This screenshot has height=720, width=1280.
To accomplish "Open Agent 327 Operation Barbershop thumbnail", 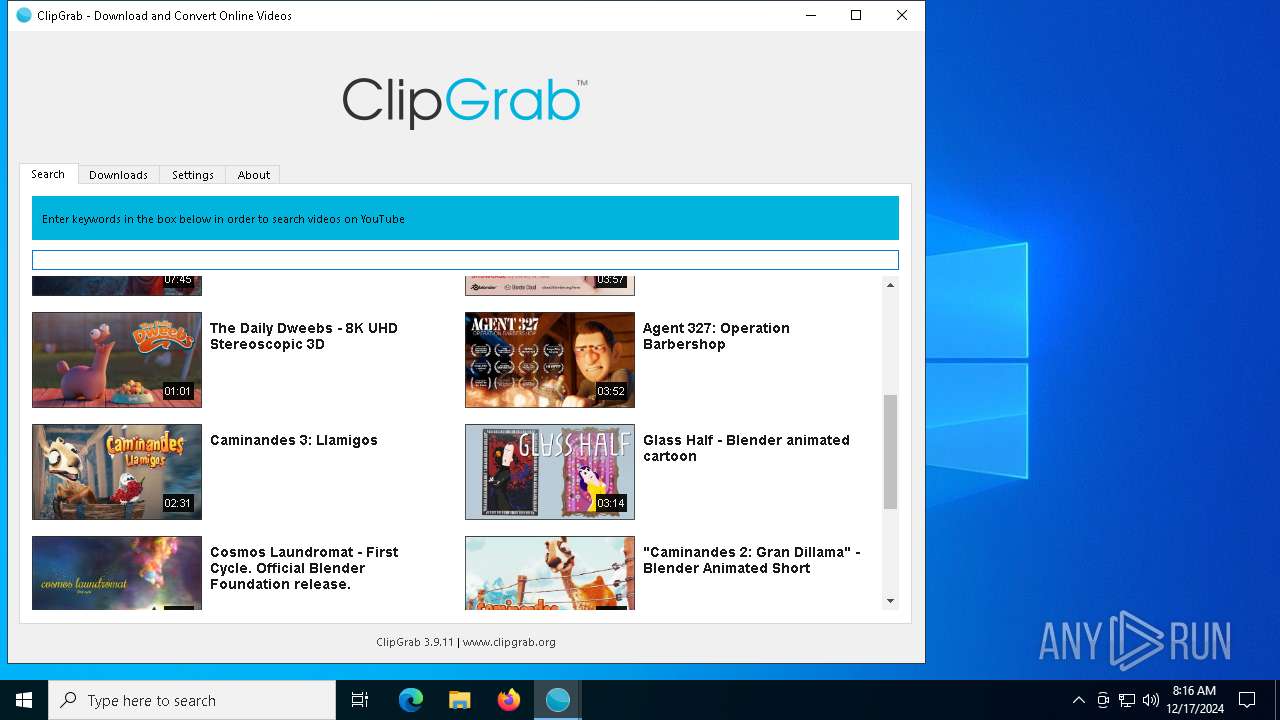I will point(550,360).
